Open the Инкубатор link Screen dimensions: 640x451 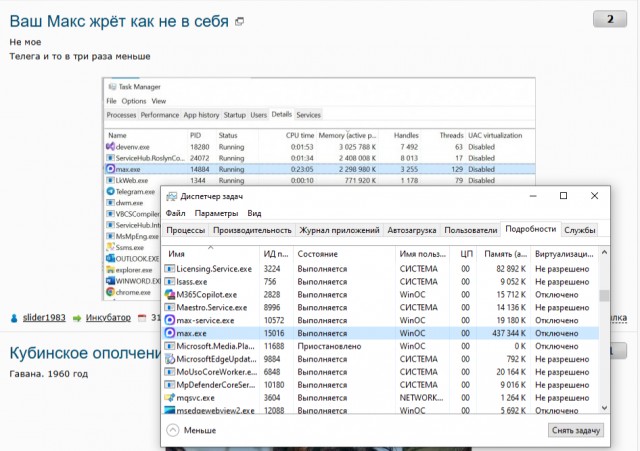108,318
